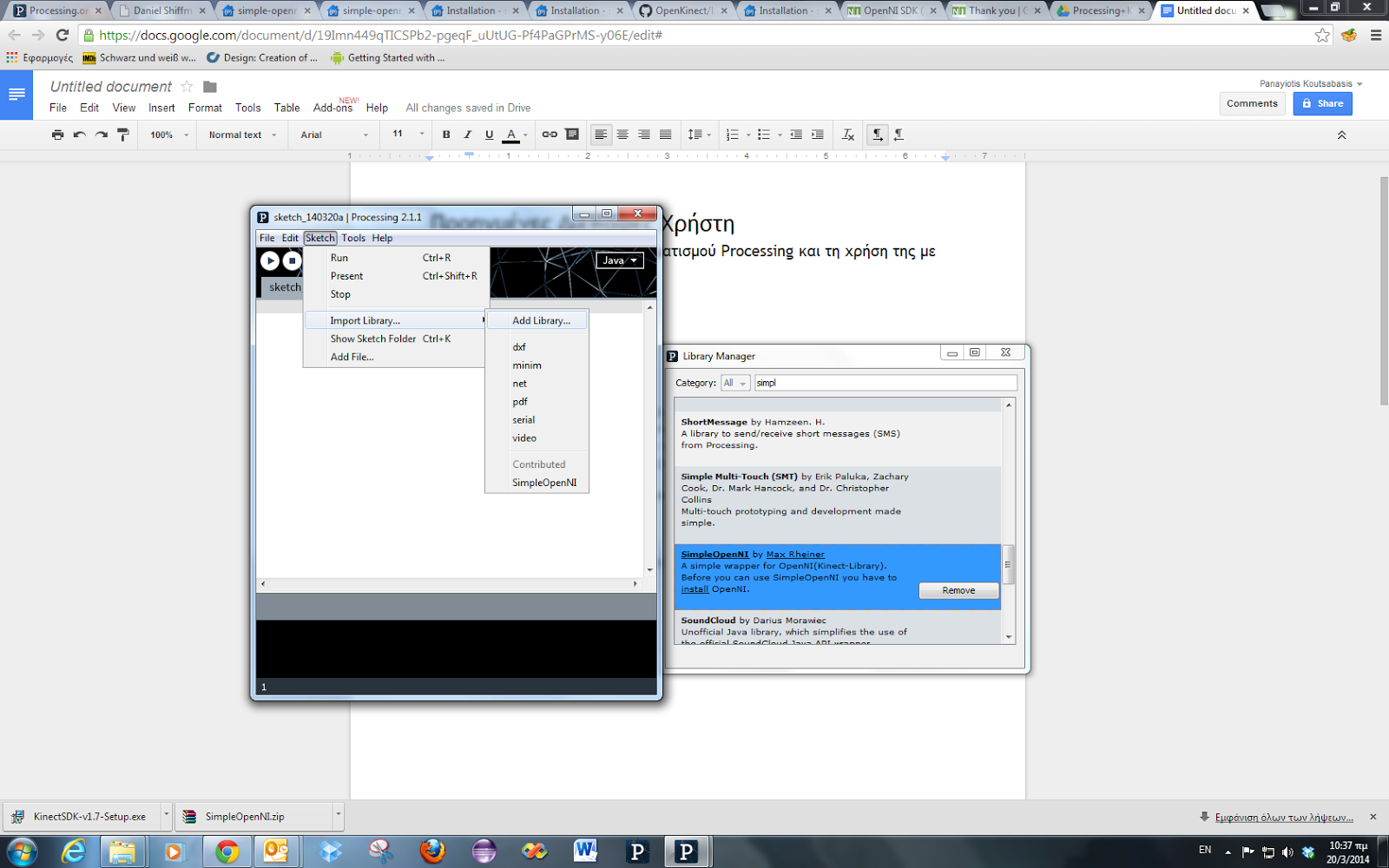The width and height of the screenshot is (1389, 868).
Task: Insert a link with the link icon
Action: tap(550, 135)
